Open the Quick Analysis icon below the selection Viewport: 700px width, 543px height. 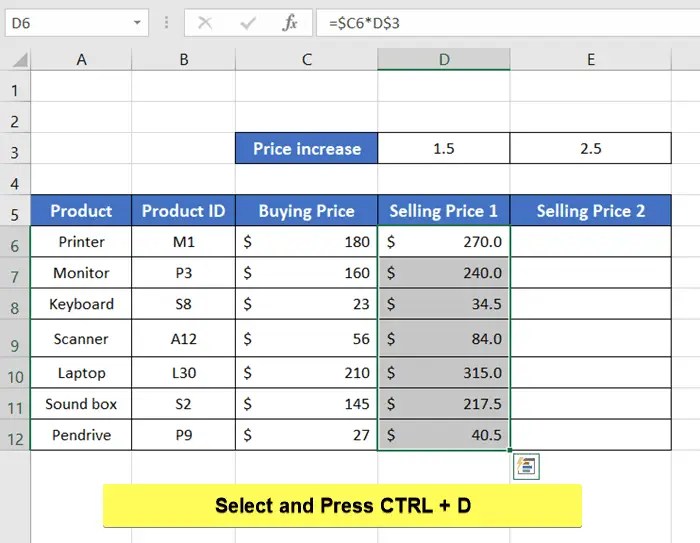526,466
